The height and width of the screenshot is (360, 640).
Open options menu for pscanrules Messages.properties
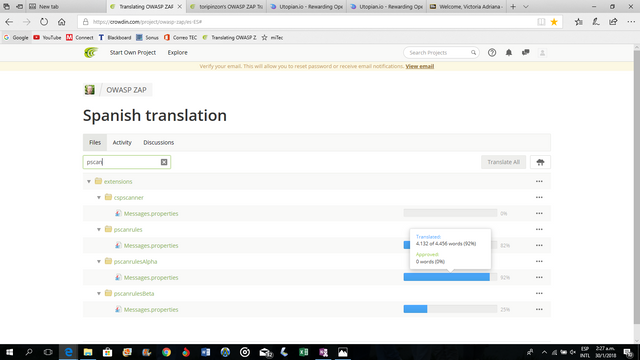coord(539,245)
